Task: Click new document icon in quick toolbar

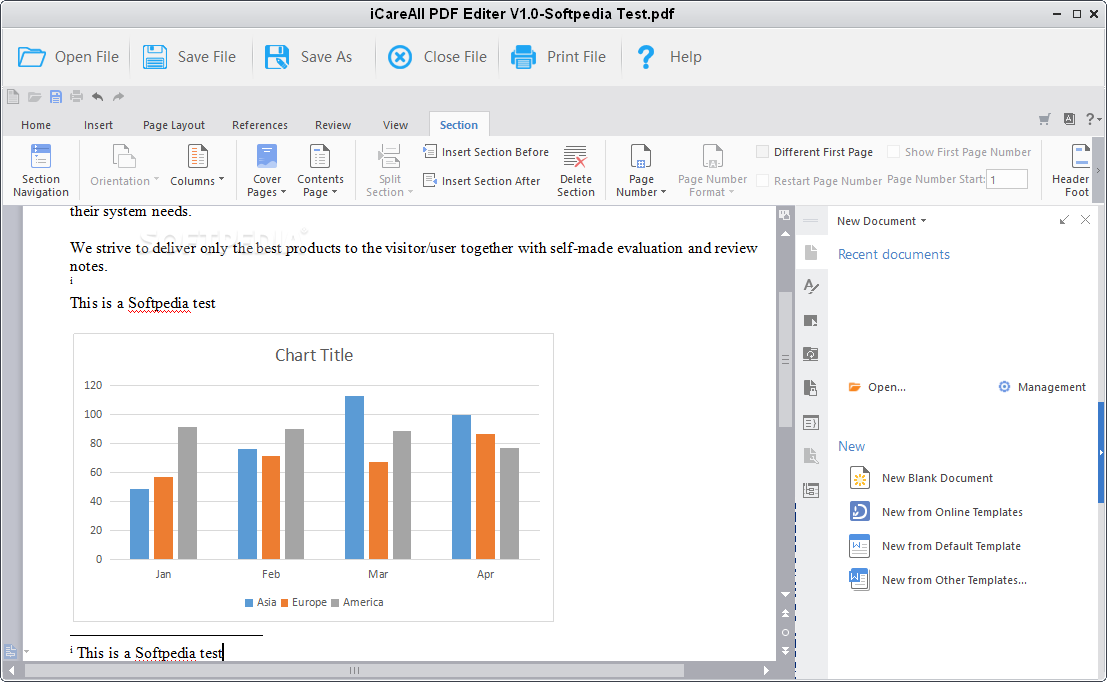Action: [13, 97]
